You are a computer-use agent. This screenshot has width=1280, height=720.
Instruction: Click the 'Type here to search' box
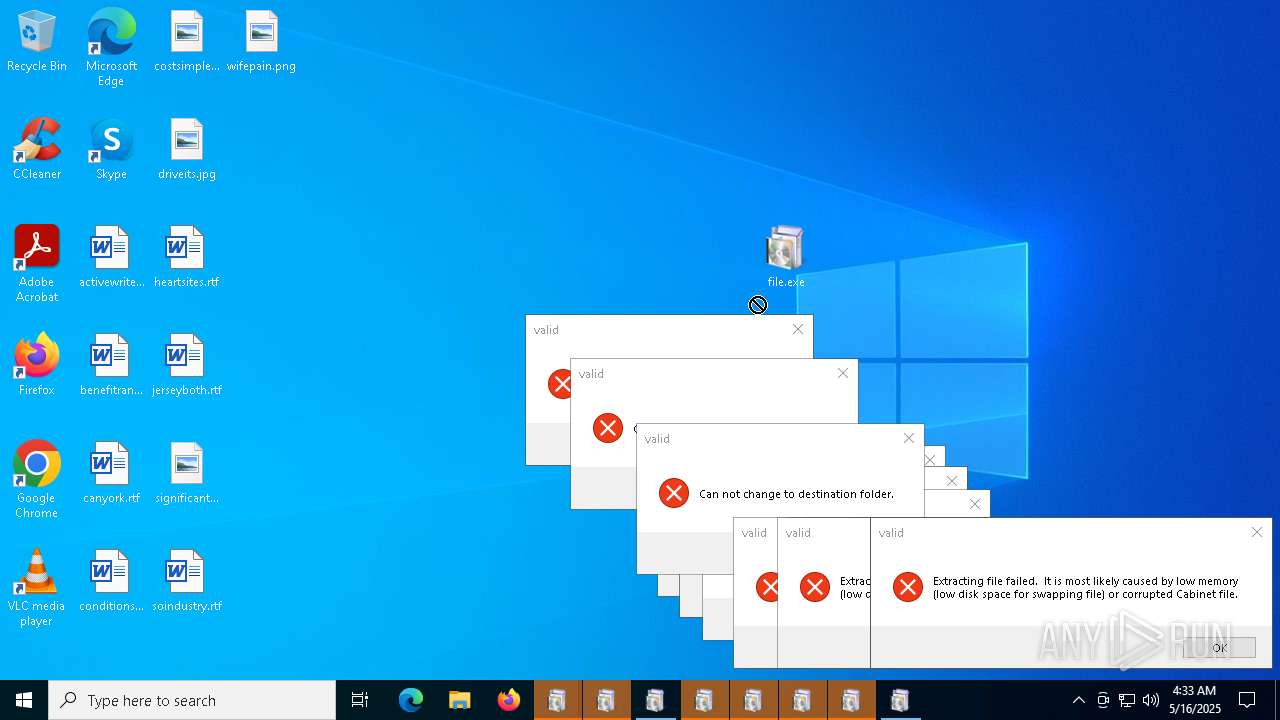[x=192, y=700]
